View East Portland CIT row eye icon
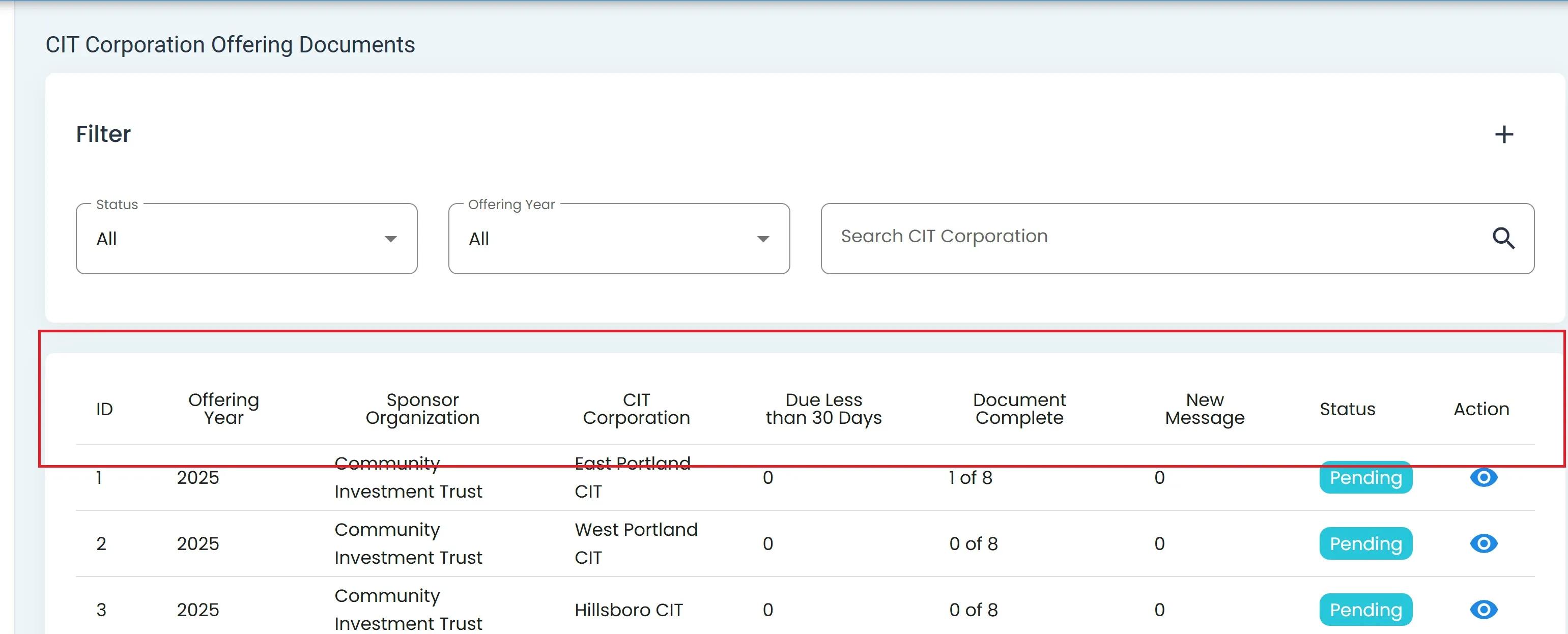The height and width of the screenshot is (634, 1568). tap(1484, 478)
